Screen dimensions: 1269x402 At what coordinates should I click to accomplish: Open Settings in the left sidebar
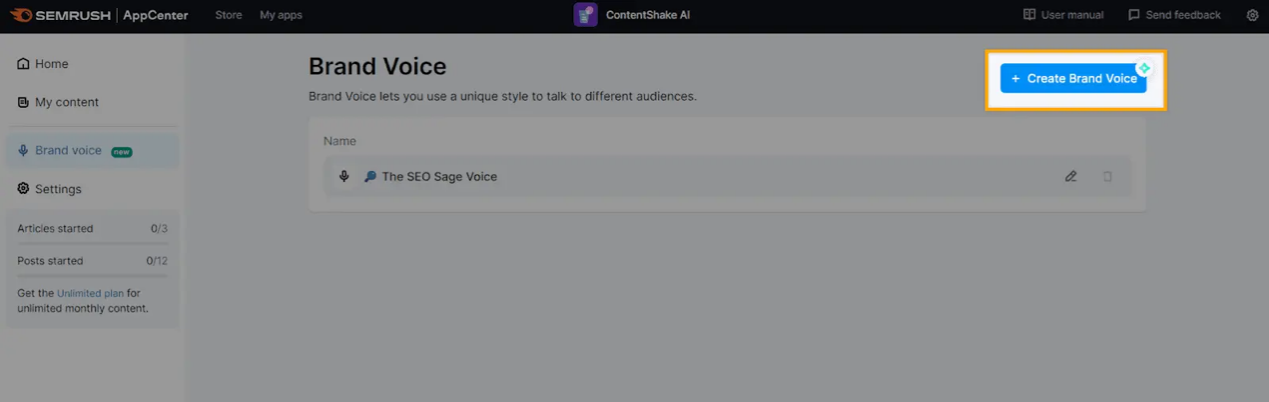coord(58,189)
